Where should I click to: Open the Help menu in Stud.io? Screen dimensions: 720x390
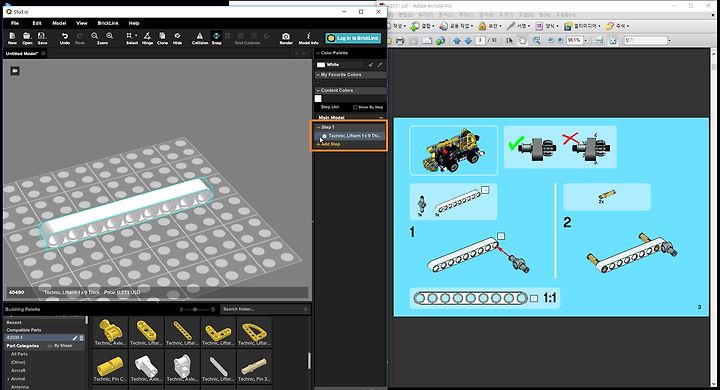[x=134, y=23]
